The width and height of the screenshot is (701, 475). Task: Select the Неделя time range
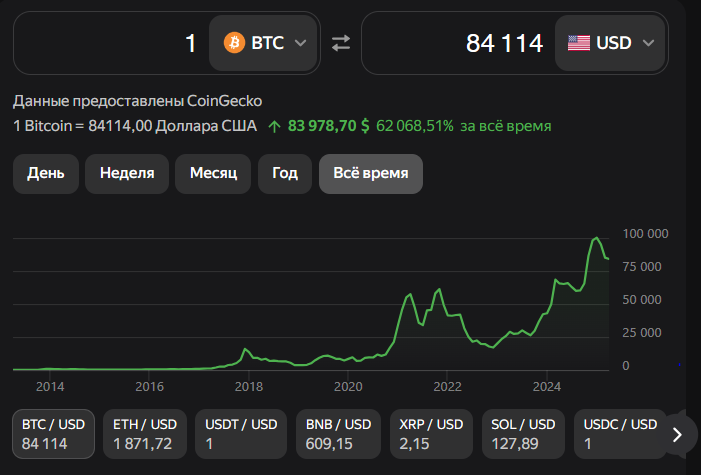tap(127, 173)
